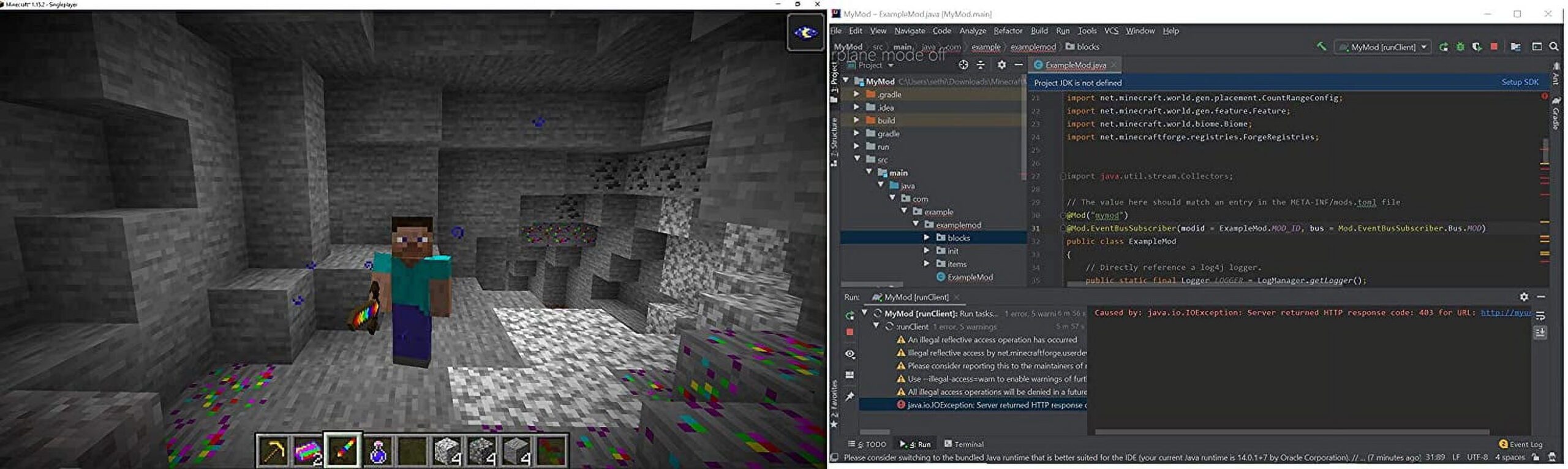This screenshot has height=469, width=1568.
Task: Select the ExampleMod.java editor tab
Action: pyautogui.click(x=1075, y=64)
